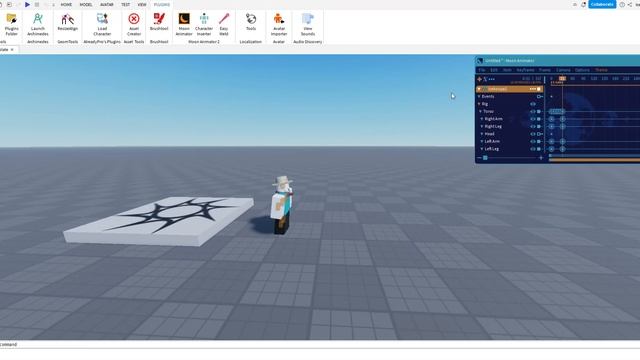Screen dimensions: 640x360
Task: Switch to the AVATAR ribbon tab
Action: (x=107, y=4)
